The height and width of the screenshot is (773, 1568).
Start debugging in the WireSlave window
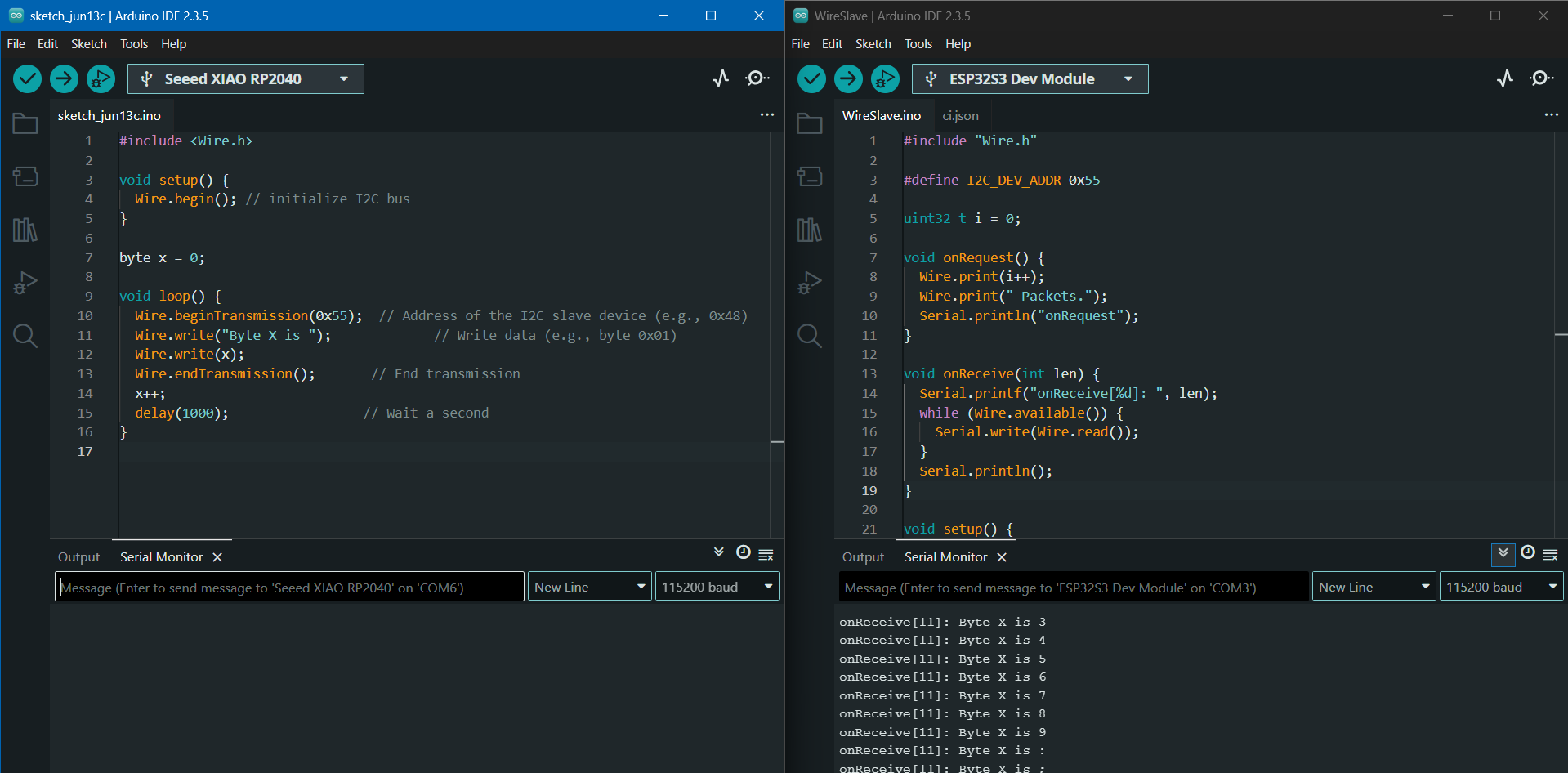(x=885, y=78)
